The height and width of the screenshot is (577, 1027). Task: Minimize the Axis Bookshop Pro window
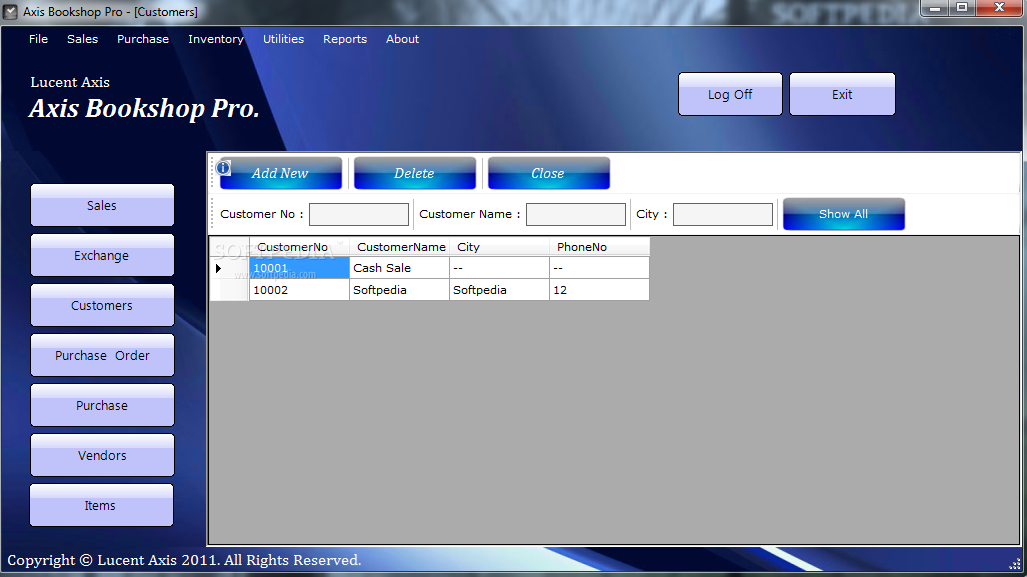[935, 8]
